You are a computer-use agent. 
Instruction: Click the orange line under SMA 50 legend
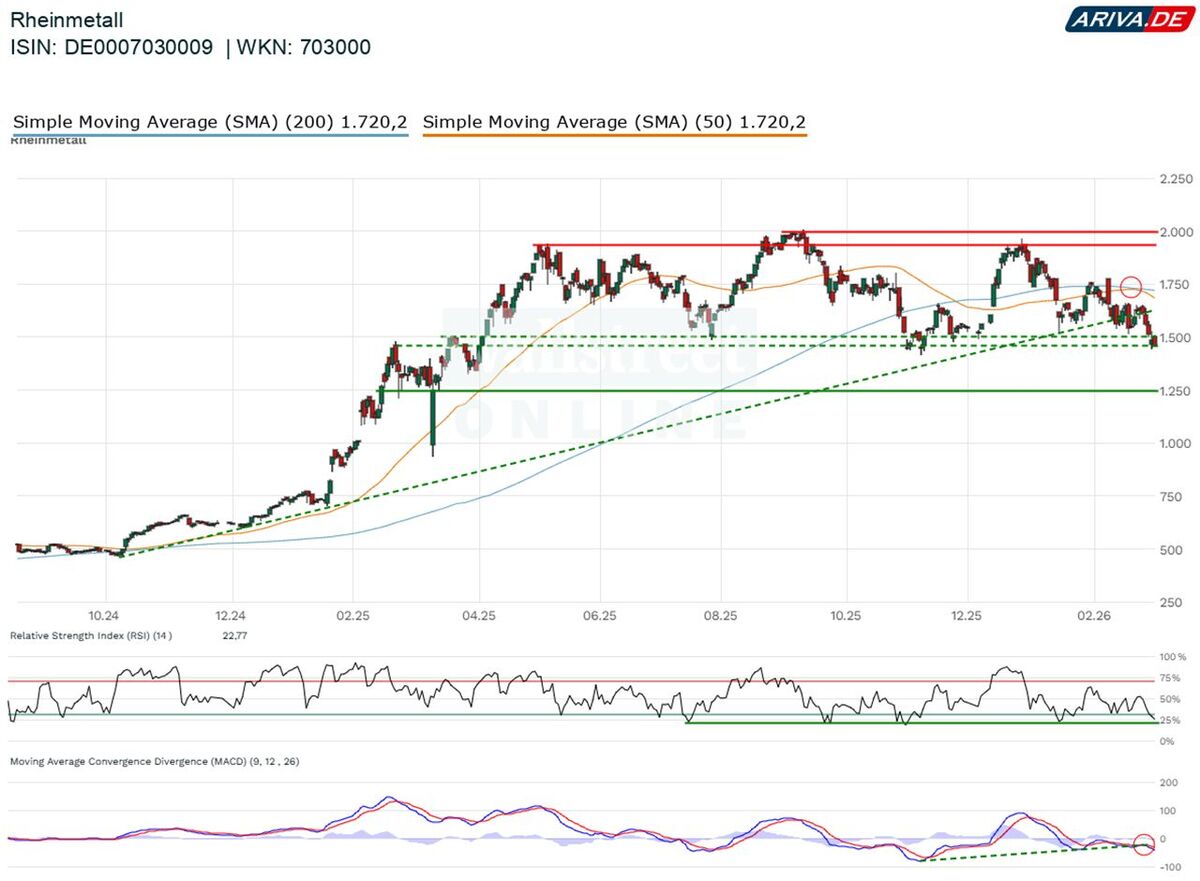pyautogui.click(x=615, y=135)
